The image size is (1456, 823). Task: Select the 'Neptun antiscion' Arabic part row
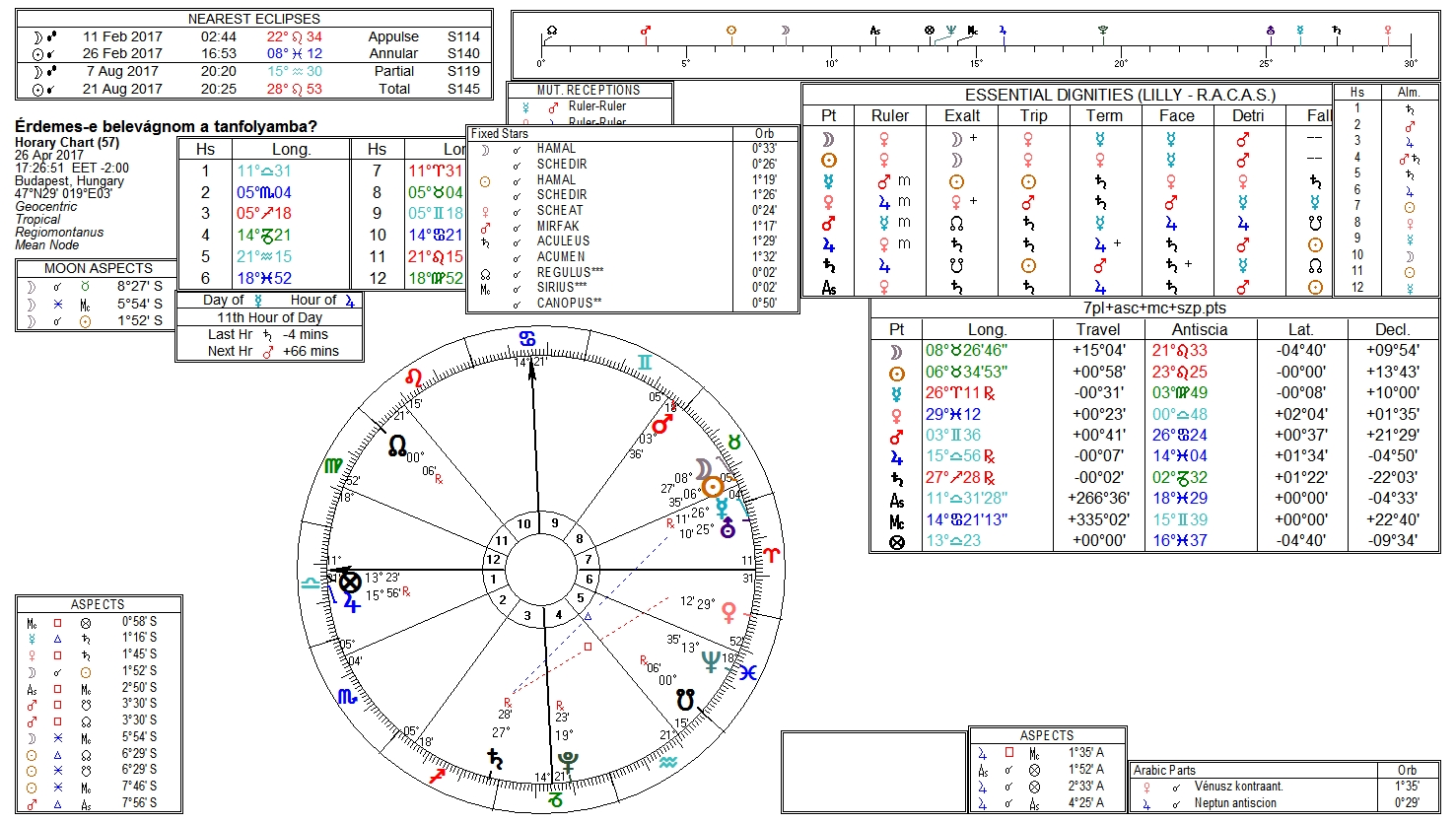[1284, 802]
